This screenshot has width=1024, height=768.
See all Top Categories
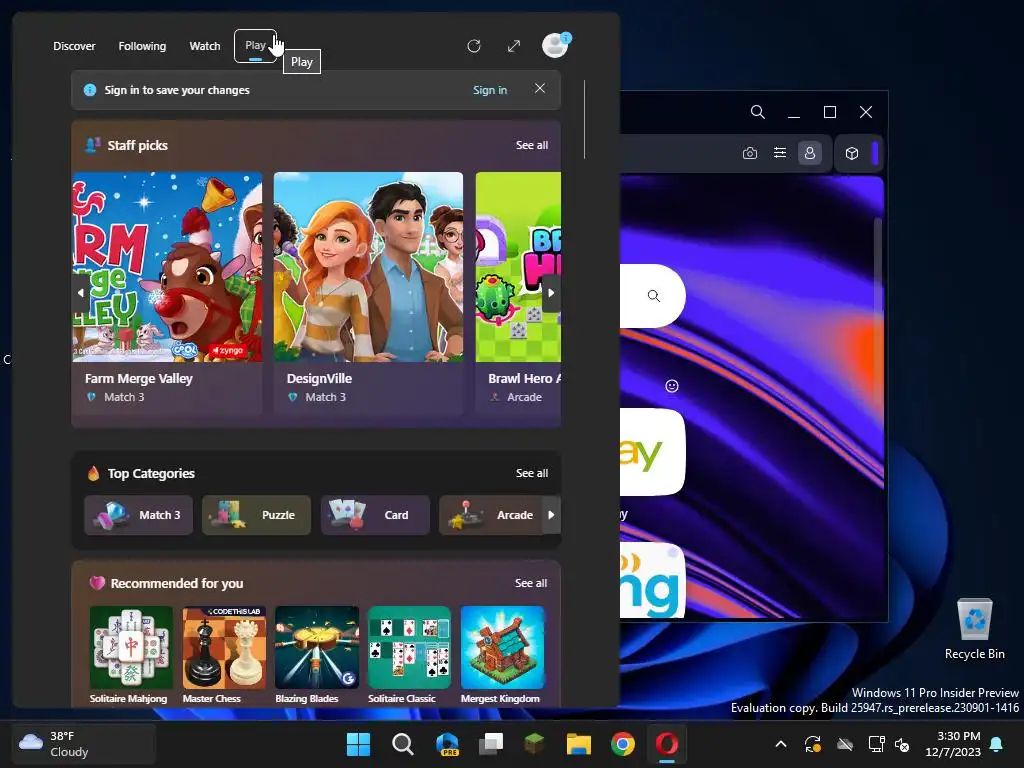pyautogui.click(x=532, y=473)
